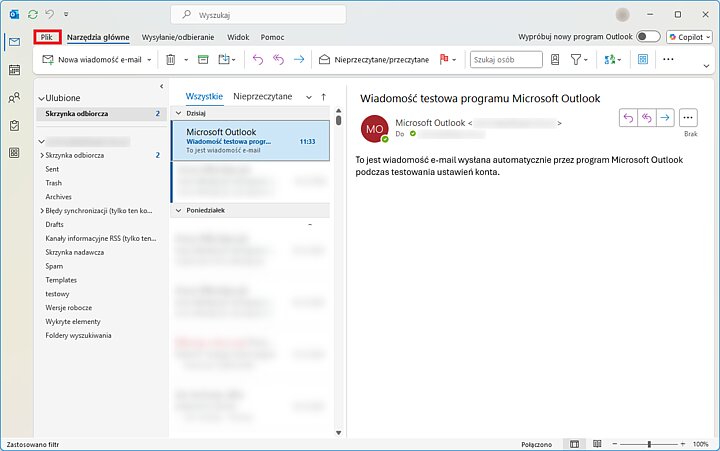Forward message using toolbar arrow
This screenshot has width=720, height=451.
coord(299,60)
